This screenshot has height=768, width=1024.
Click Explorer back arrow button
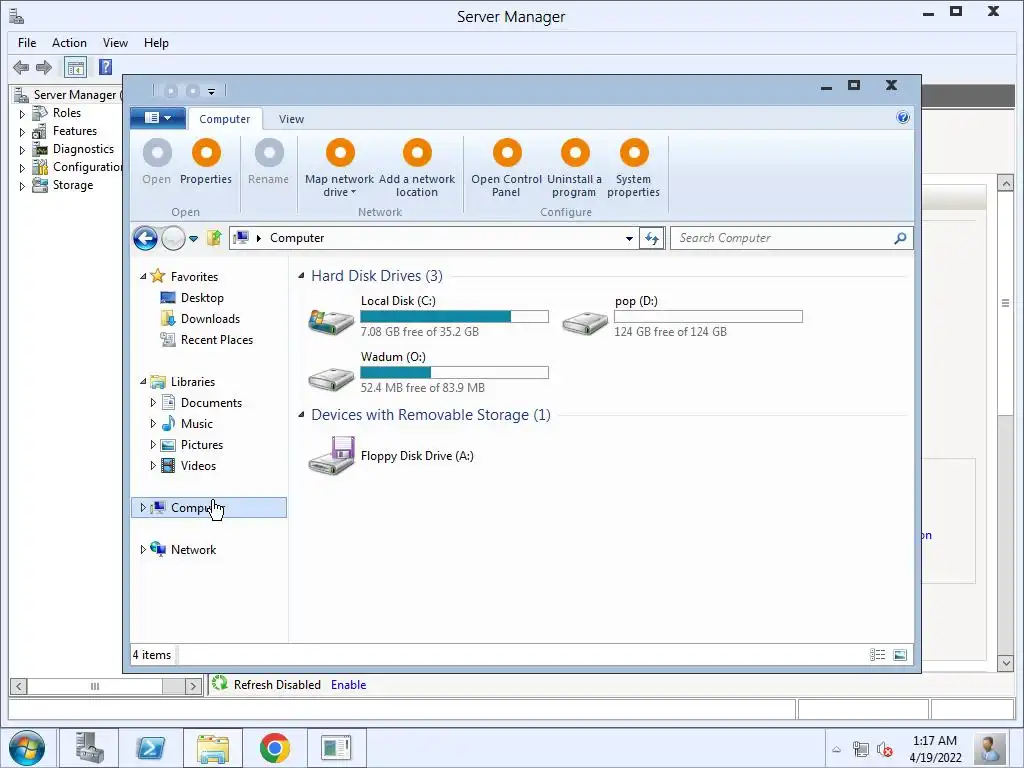(145, 238)
